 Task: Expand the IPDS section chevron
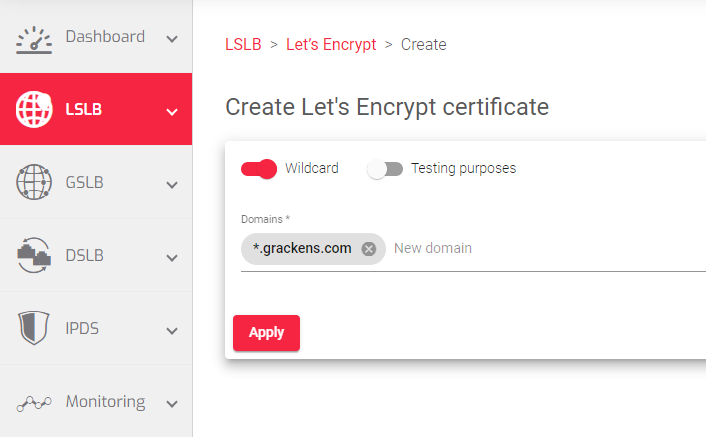tap(172, 331)
